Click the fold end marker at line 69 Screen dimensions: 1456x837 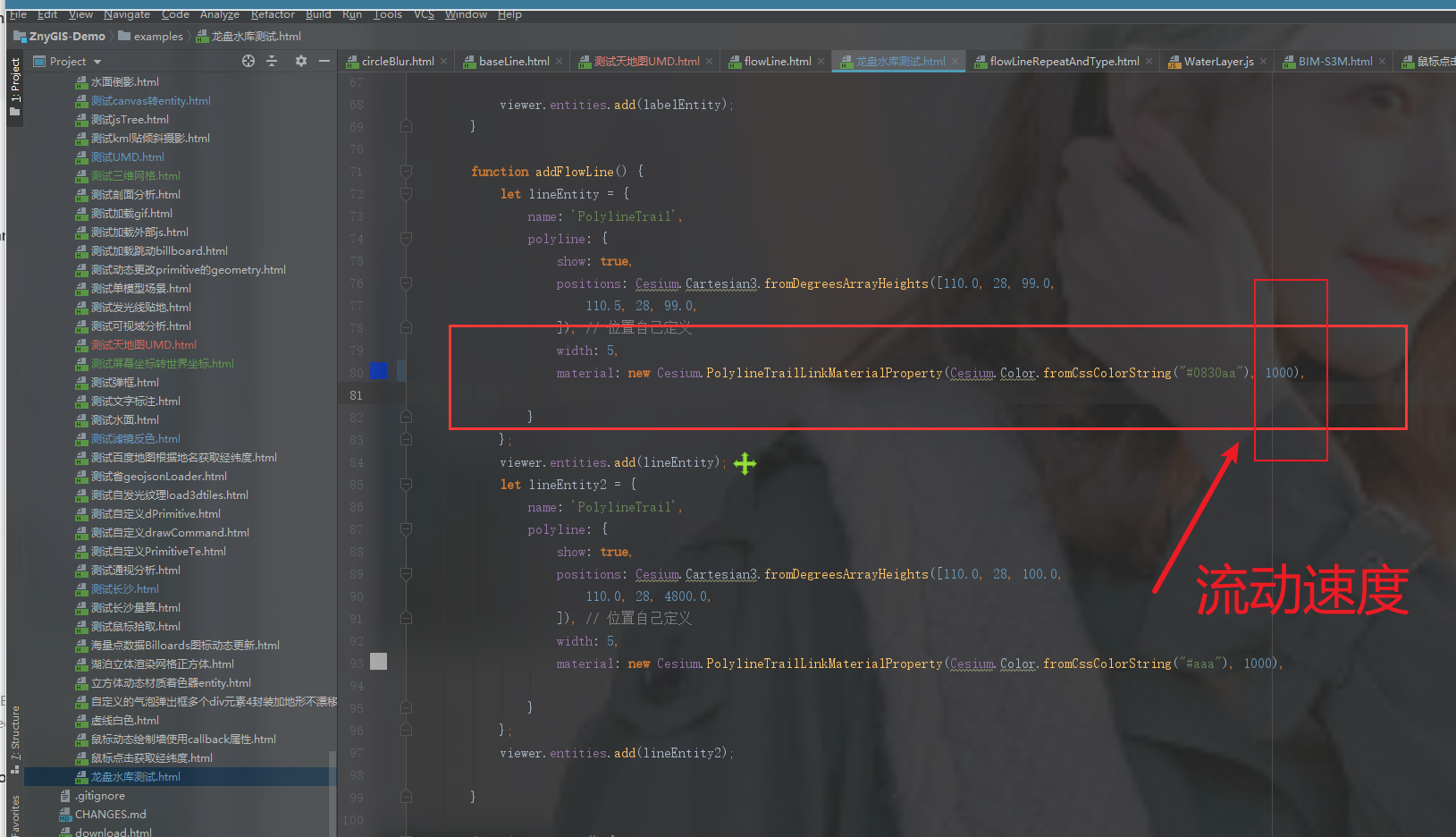406,126
